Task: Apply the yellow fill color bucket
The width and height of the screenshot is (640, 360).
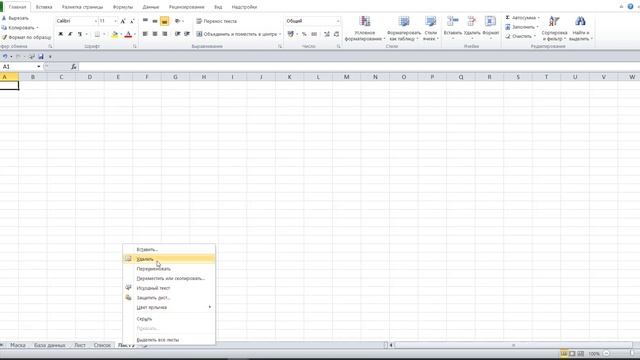Action: pyautogui.click(x=115, y=35)
